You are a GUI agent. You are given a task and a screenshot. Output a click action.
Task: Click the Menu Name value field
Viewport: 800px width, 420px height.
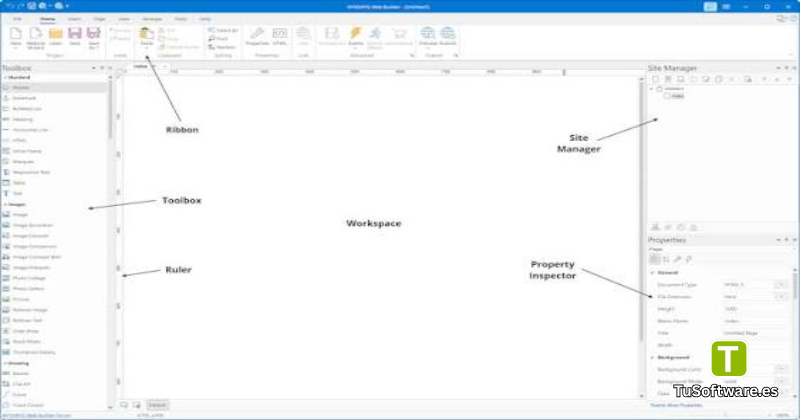[x=755, y=321]
